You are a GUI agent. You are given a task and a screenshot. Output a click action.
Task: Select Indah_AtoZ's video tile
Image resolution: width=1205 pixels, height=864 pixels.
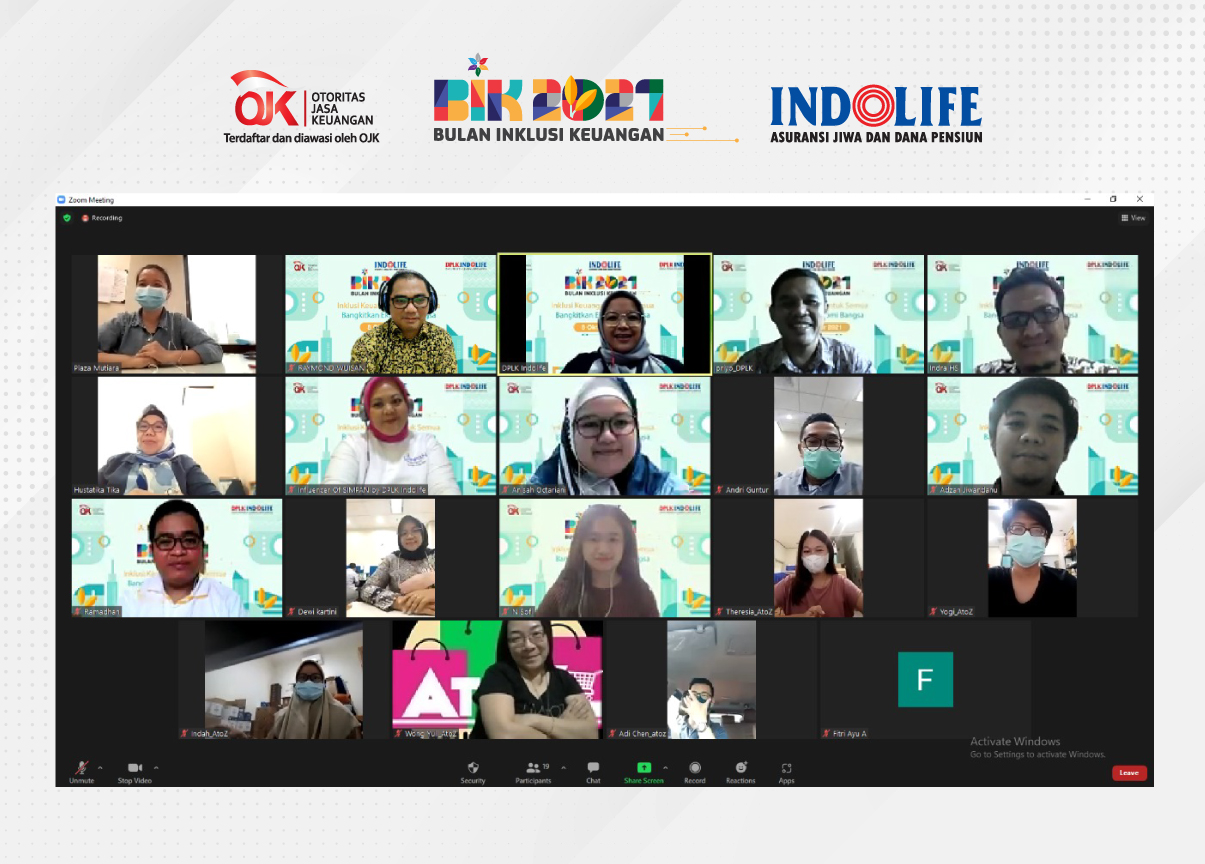[x=284, y=680]
